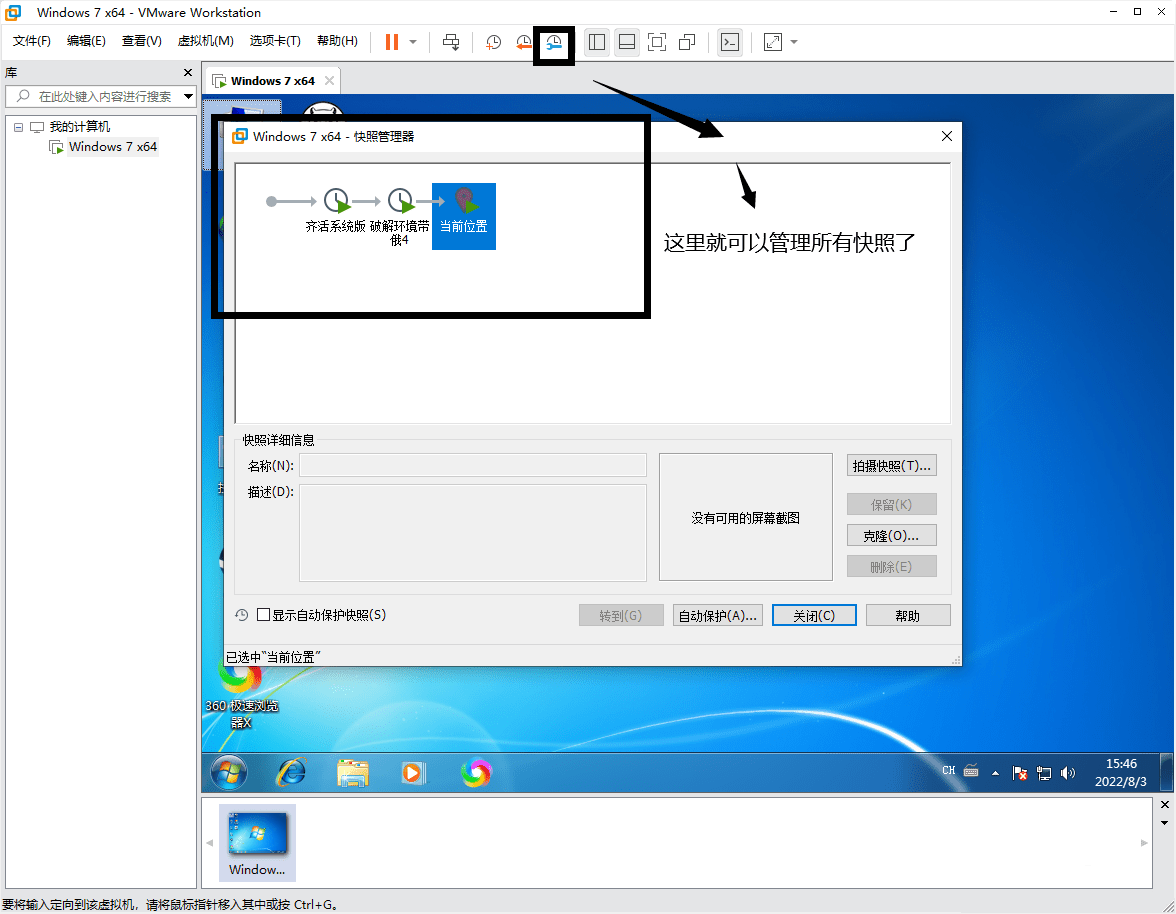1176x914 pixels.
Task: Toggle the library sidebar view icon
Action: coord(597,42)
